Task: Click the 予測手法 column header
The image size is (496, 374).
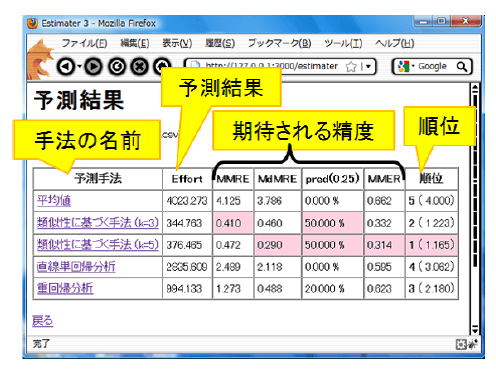Action: 98,179
